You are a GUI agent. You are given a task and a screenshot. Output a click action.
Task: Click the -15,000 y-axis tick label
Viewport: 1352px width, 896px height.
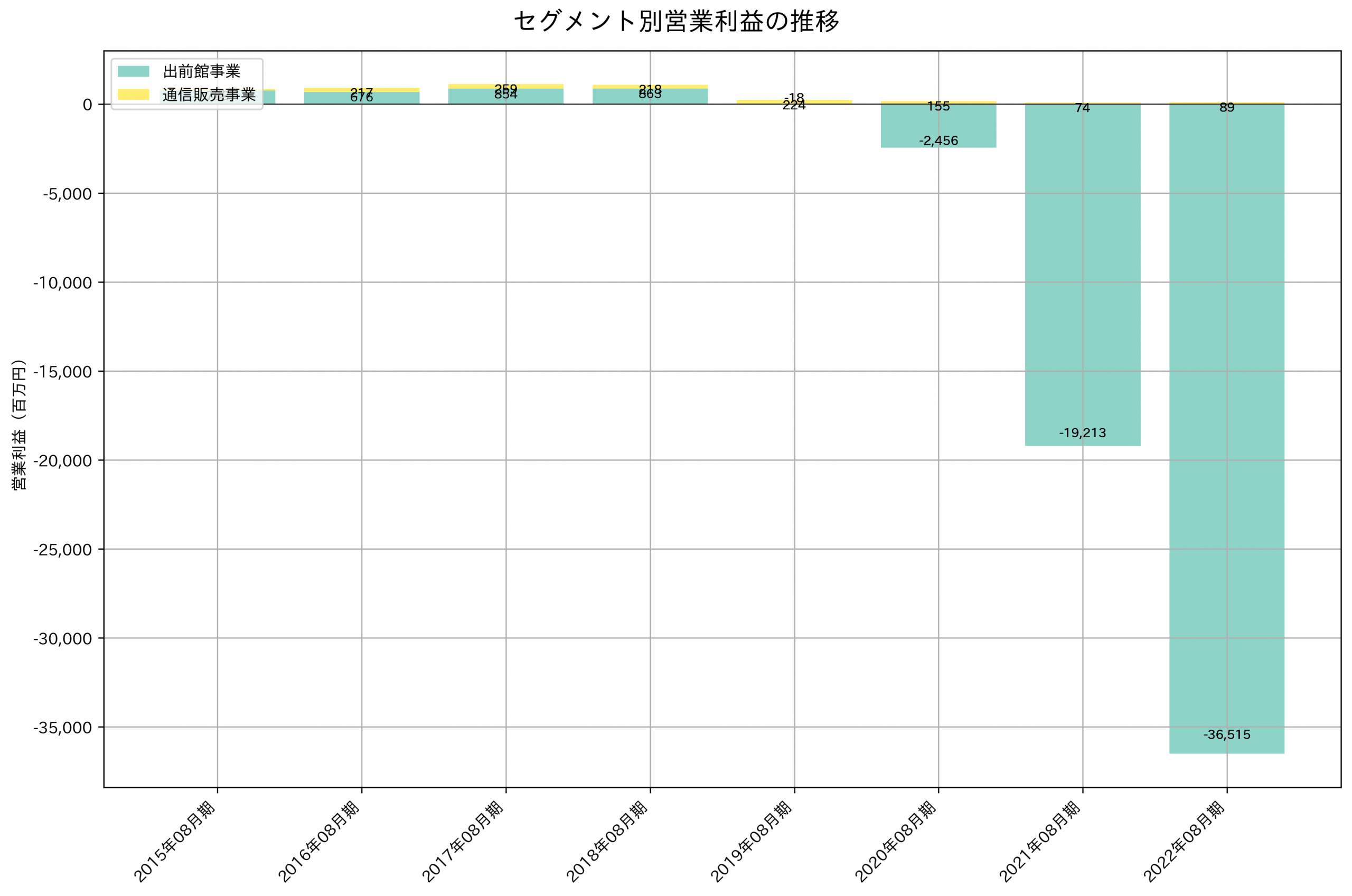[x=63, y=372]
